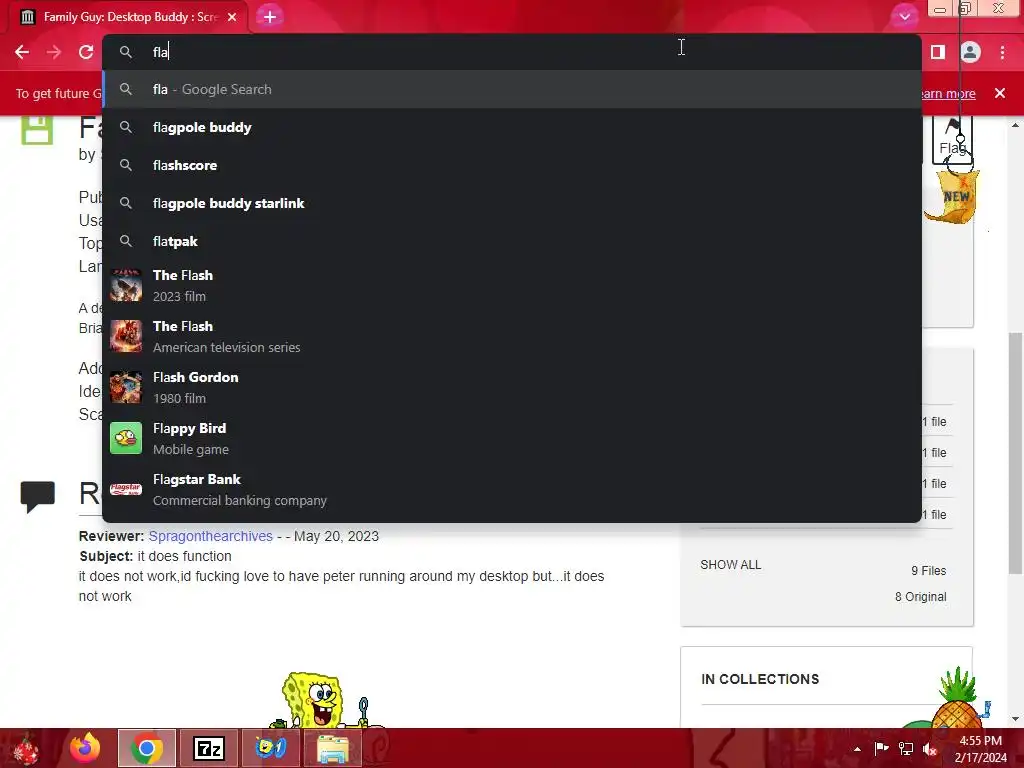Click the green floppy disk software icon

[x=37, y=129]
